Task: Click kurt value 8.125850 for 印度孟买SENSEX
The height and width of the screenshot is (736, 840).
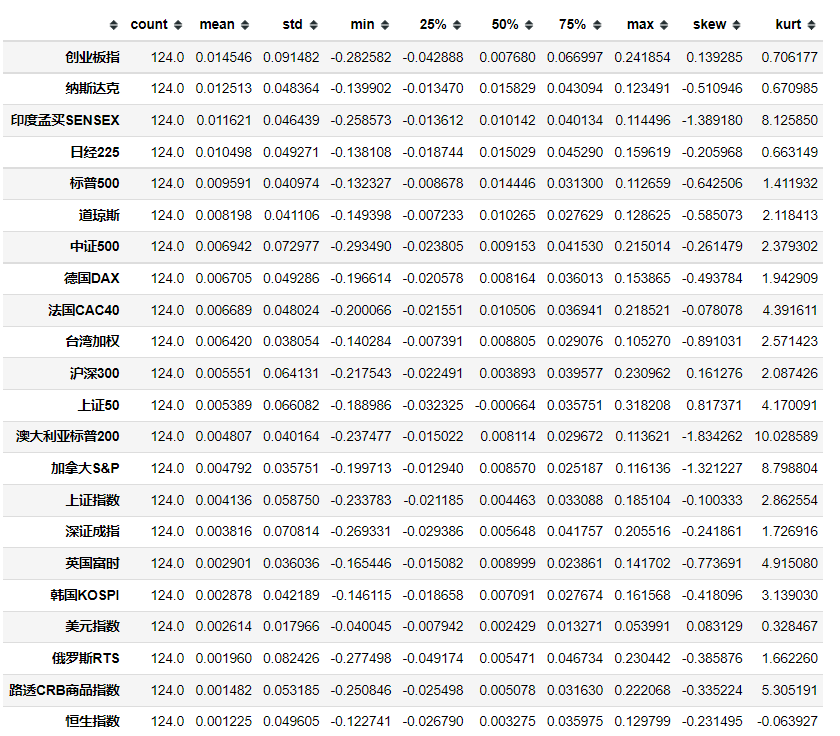Action: [790, 121]
